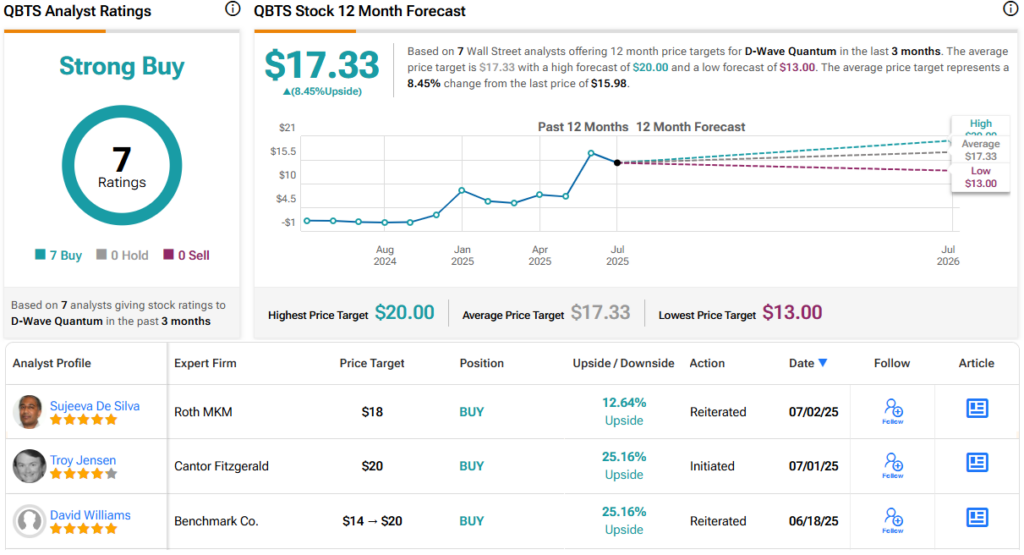Click the Analyst Profile column header

coord(52,363)
